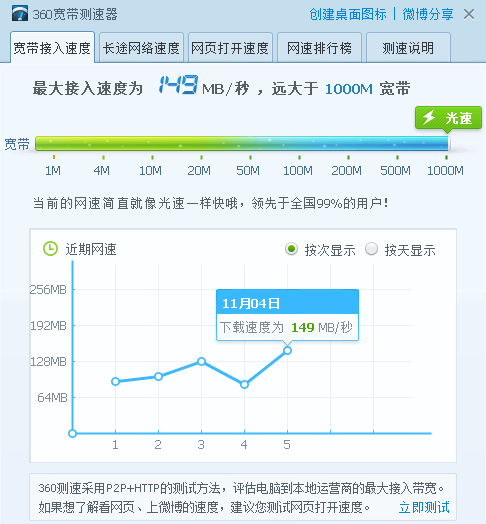Click the x-axis label 5 on the chart

click(287, 445)
